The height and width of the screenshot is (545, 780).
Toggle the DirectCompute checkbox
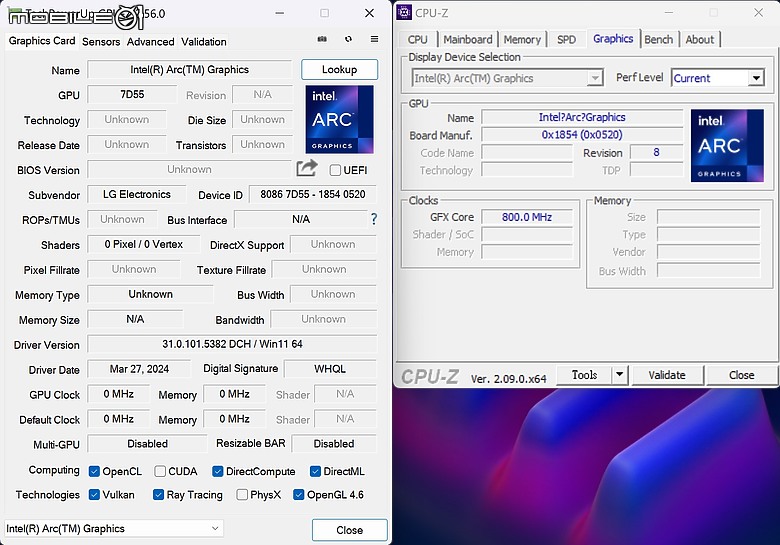click(x=217, y=471)
